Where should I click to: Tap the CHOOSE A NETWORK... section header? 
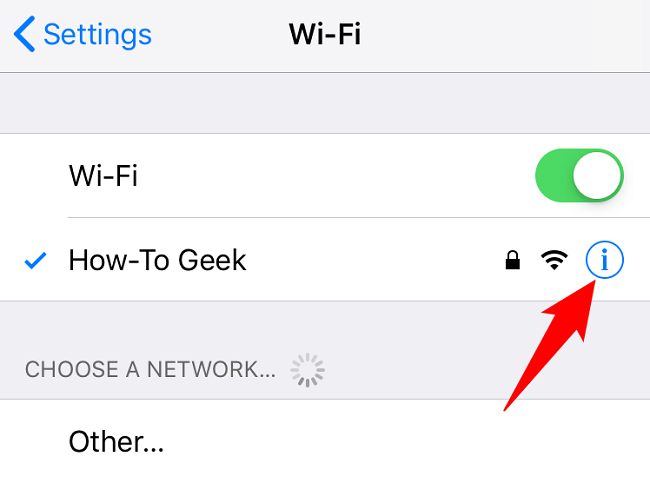pyautogui.click(x=150, y=369)
